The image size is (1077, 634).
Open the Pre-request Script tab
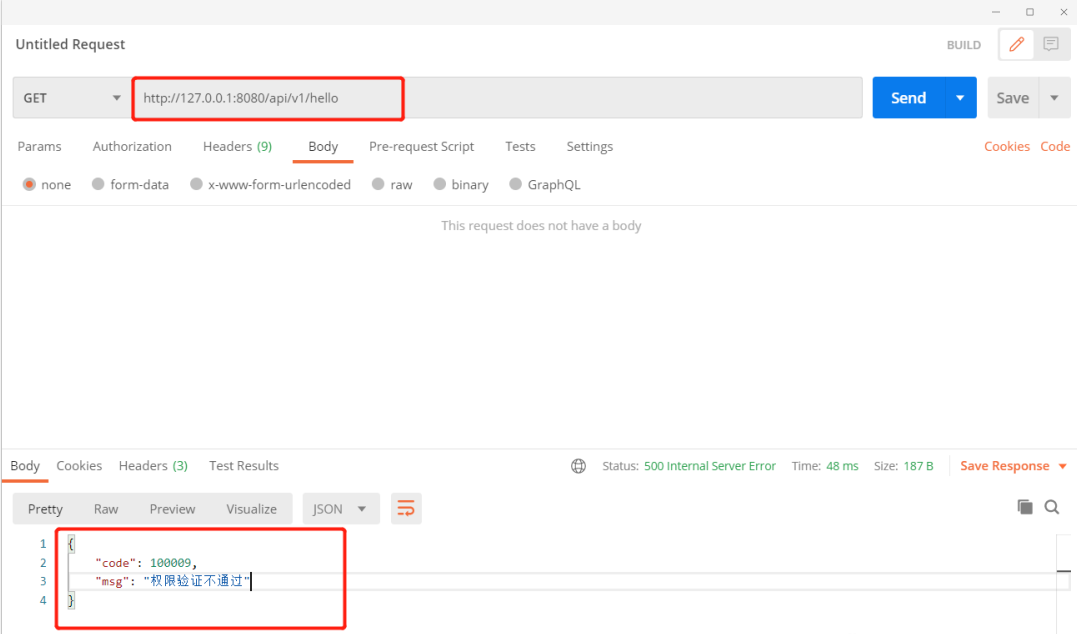pos(421,146)
